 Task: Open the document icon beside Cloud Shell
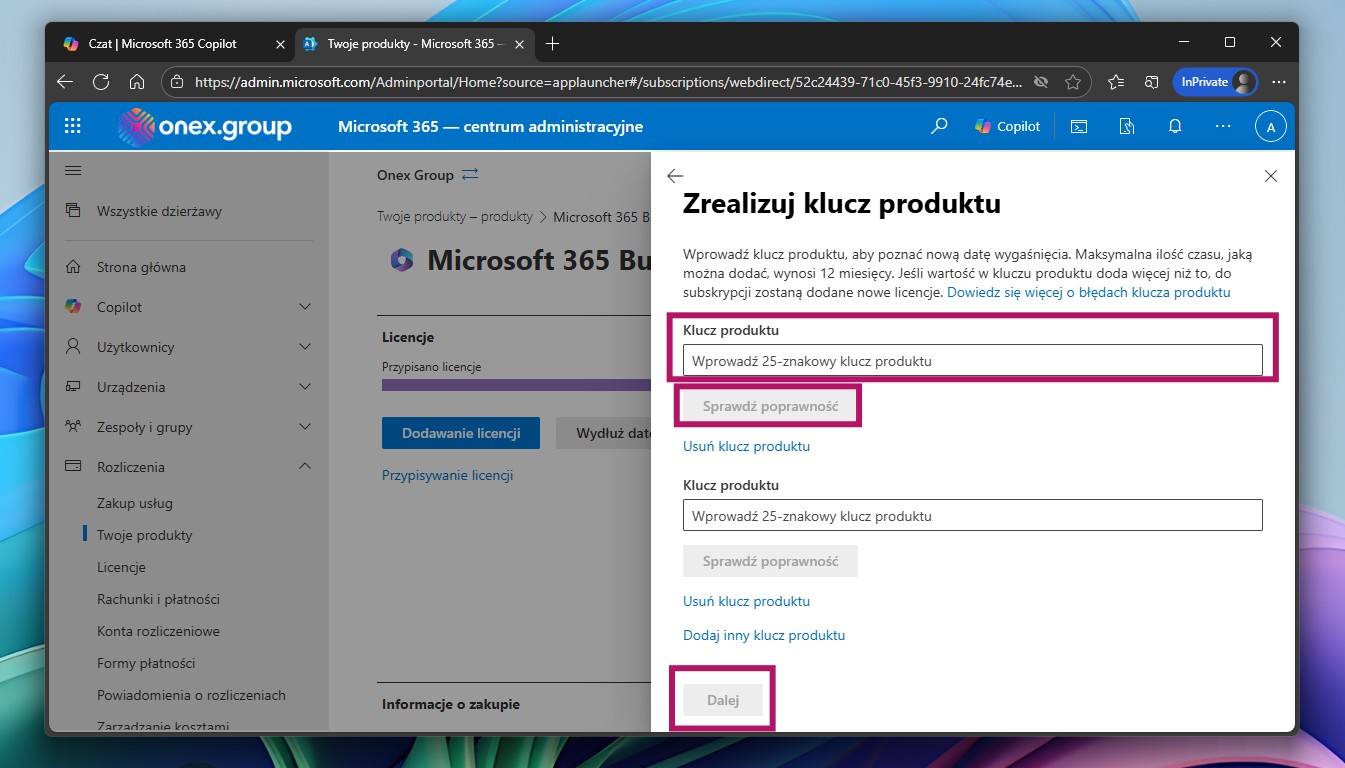click(x=1127, y=126)
